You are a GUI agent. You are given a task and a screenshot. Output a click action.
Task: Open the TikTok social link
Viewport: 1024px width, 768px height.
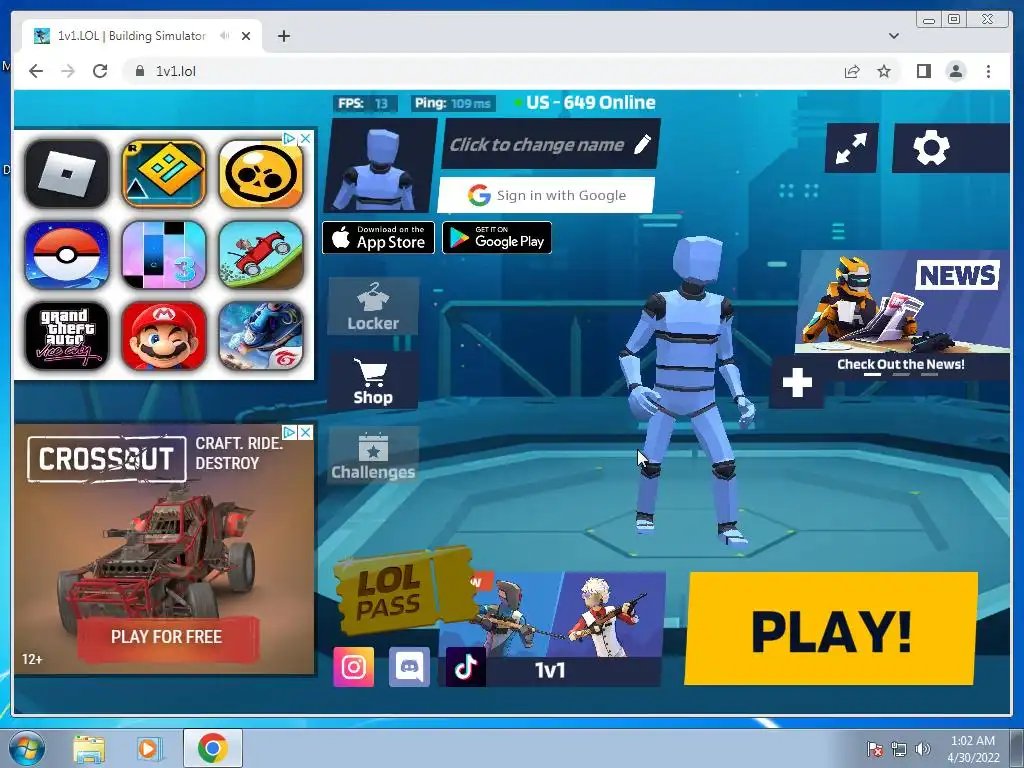click(x=466, y=667)
